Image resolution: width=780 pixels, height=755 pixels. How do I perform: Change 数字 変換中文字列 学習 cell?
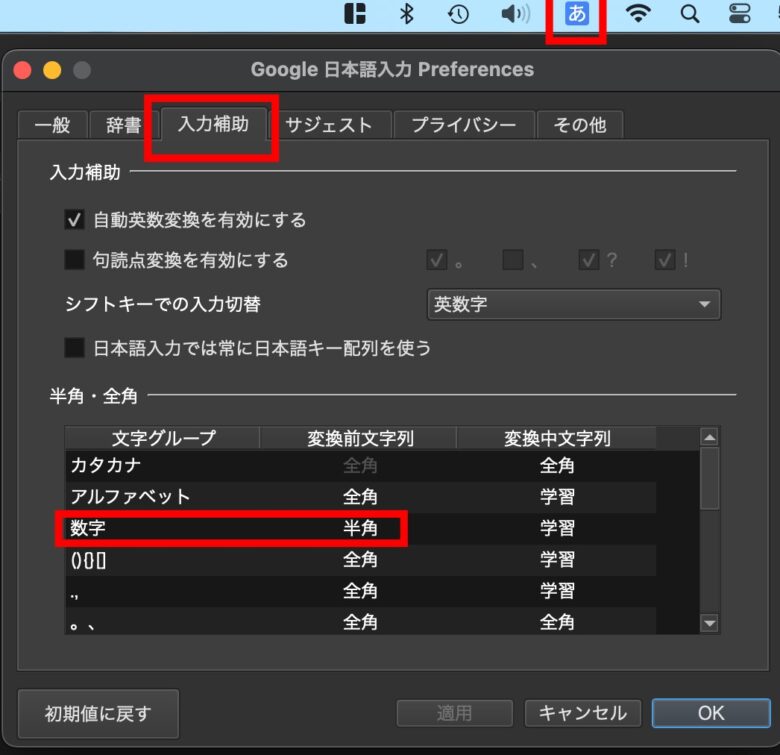click(x=557, y=528)
